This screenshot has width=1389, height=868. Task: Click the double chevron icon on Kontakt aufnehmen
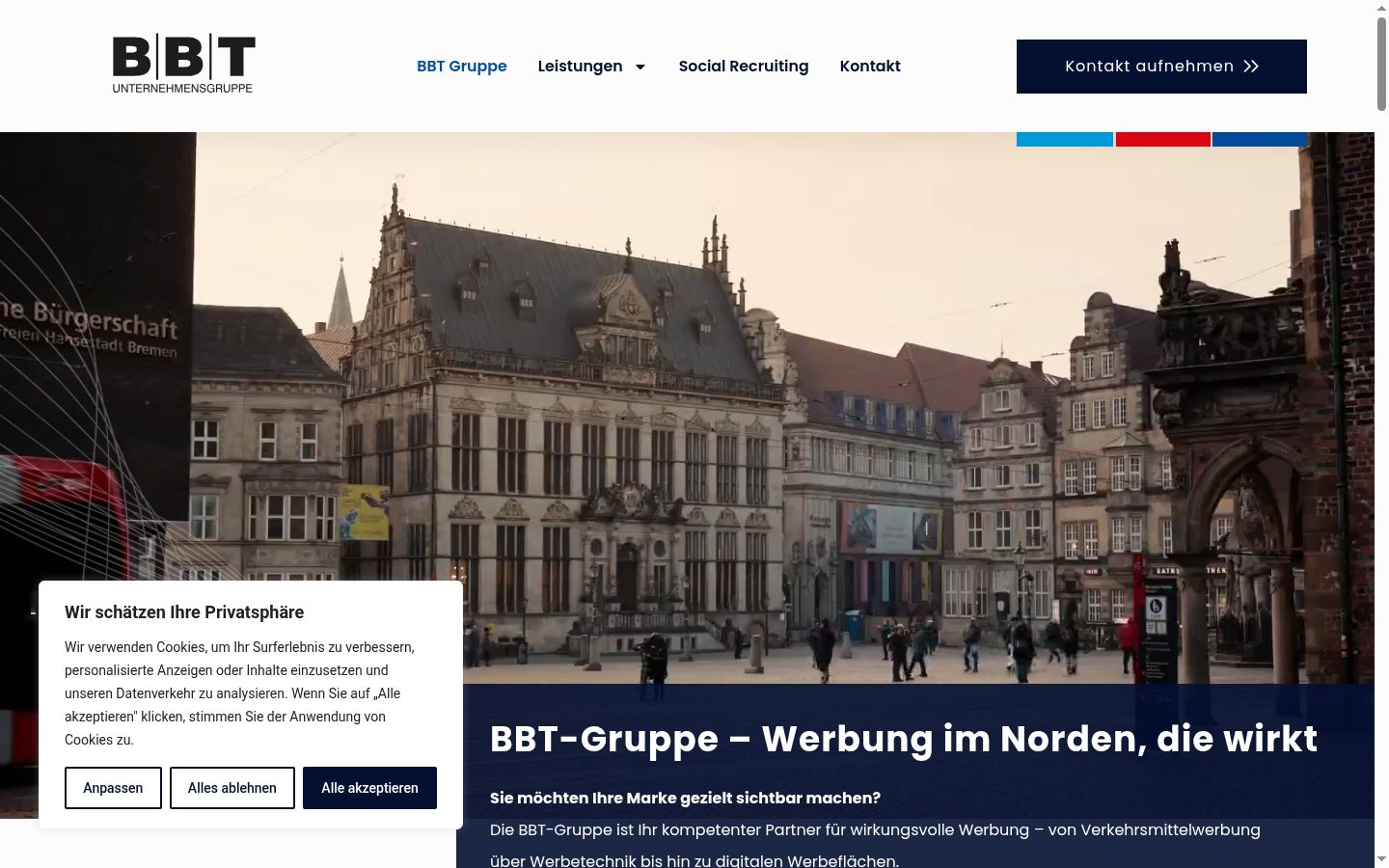[x=1251, y=67]
